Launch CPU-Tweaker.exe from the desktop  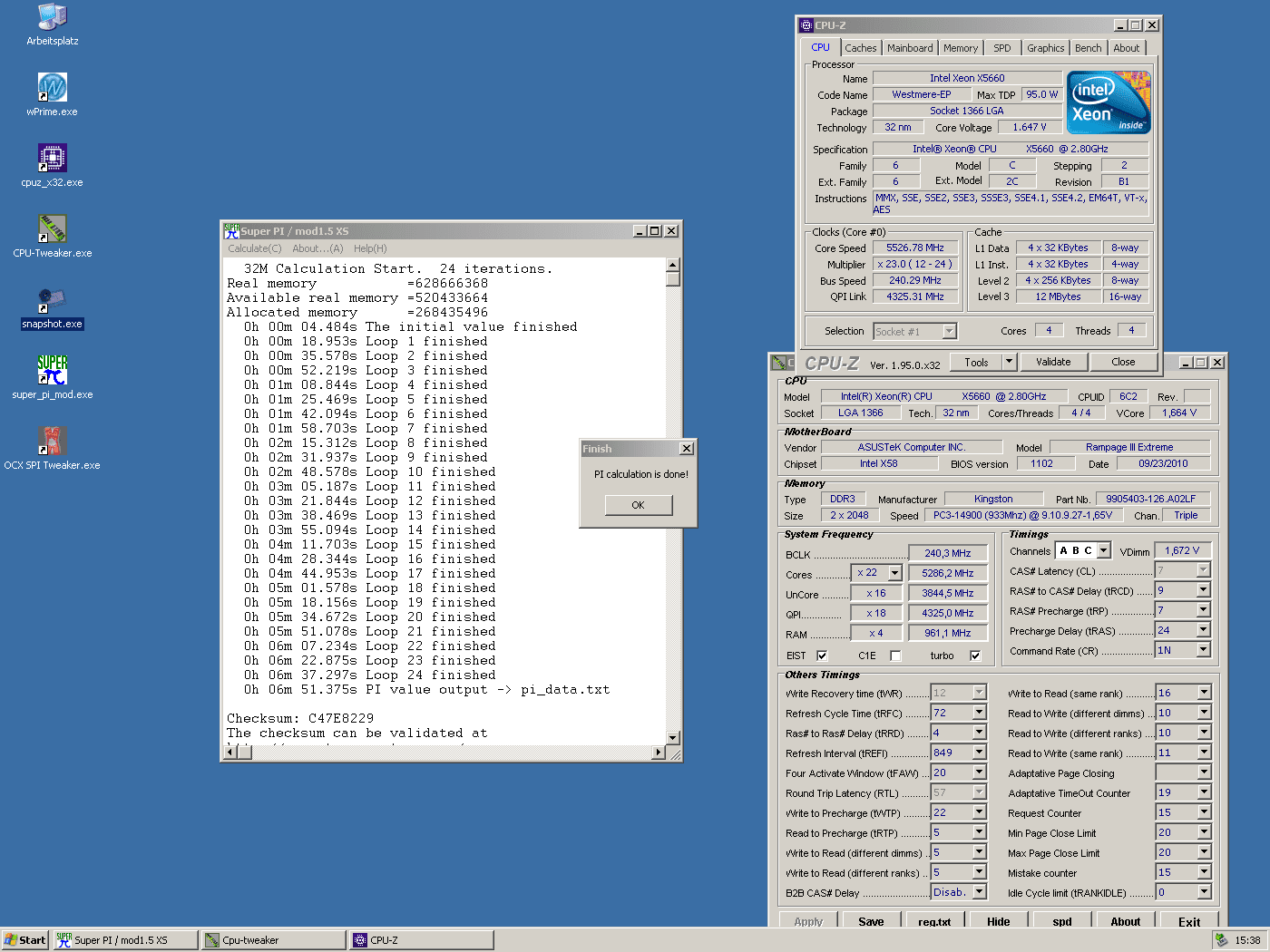(x=52, y=230)
